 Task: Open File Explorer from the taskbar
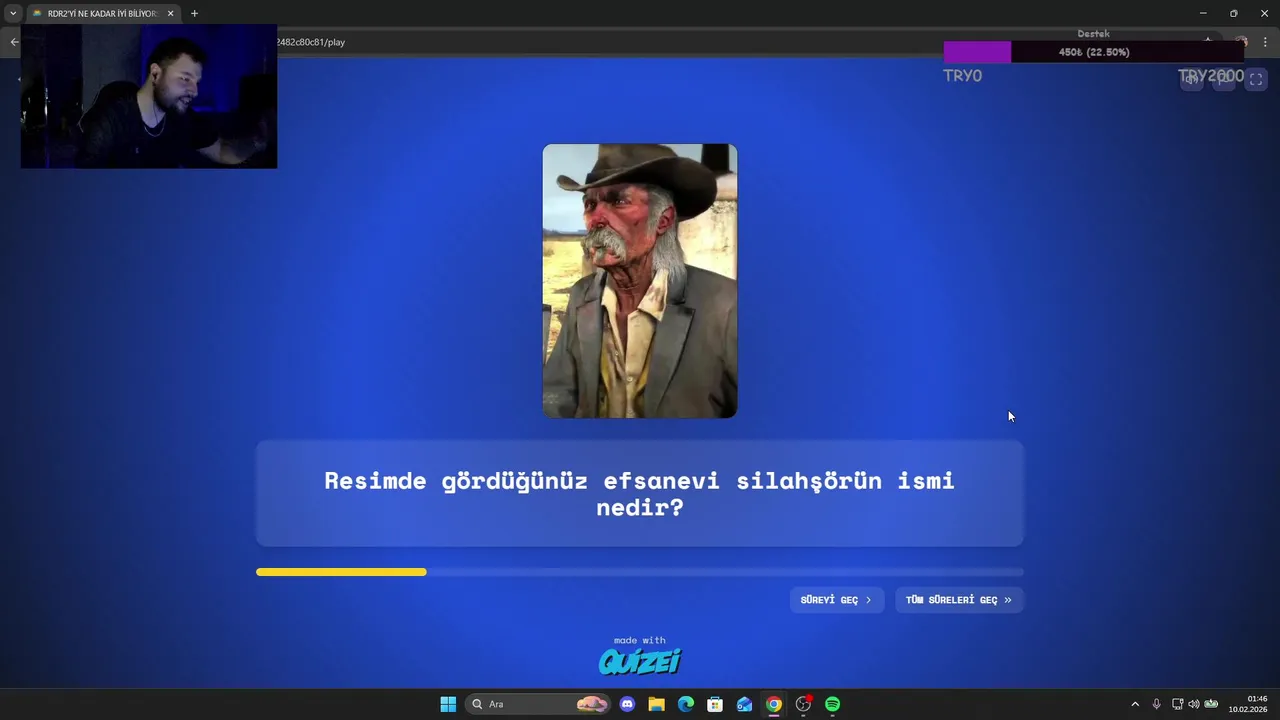coord(656,704)
